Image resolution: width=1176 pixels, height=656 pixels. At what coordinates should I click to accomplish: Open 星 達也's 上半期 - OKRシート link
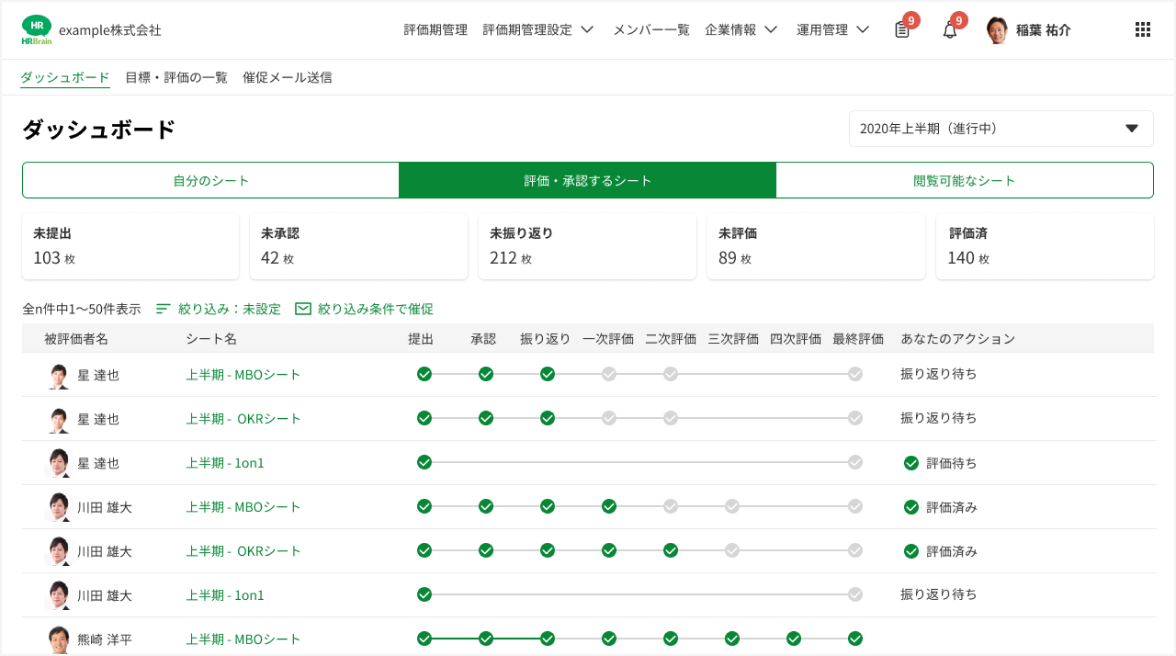[x=243, y=419]
